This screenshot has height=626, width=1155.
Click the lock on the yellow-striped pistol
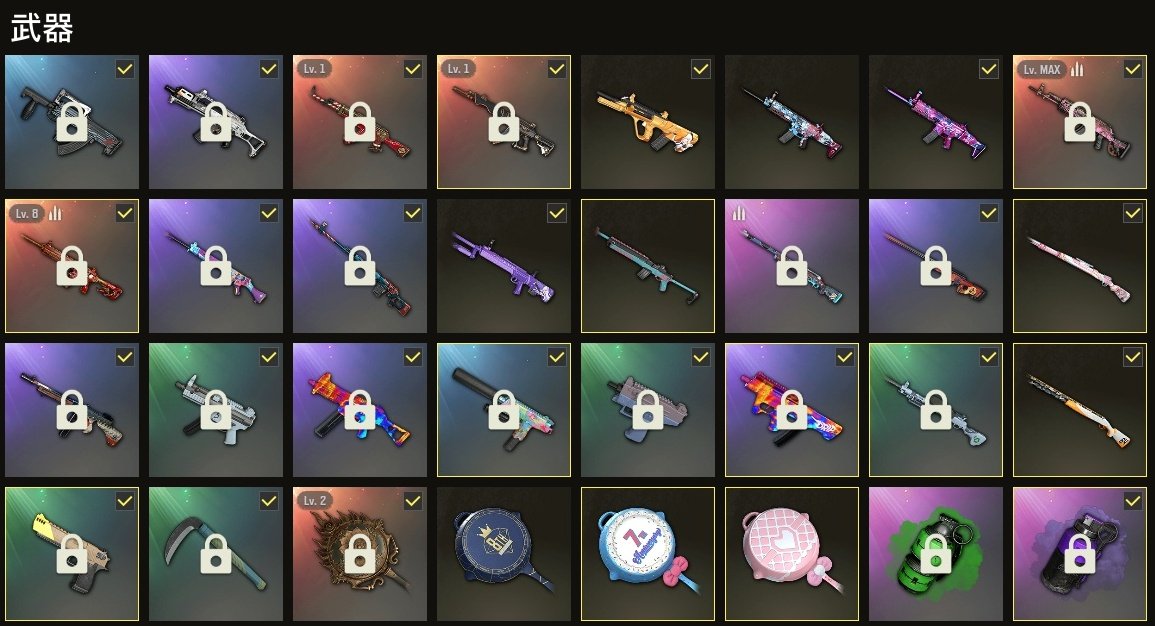72,554
